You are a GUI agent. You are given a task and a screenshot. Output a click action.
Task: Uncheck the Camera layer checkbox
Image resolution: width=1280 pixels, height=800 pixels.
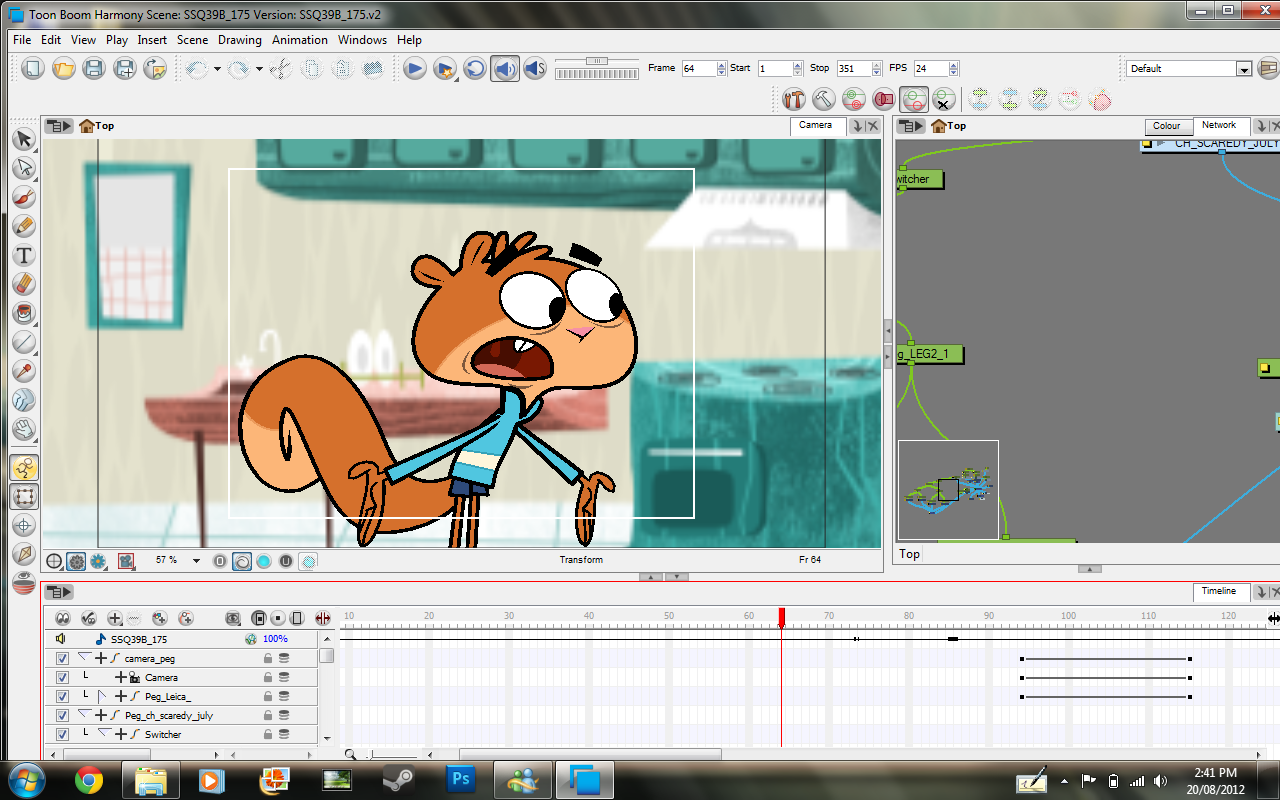pyautogui.click(x=62, y=677)
